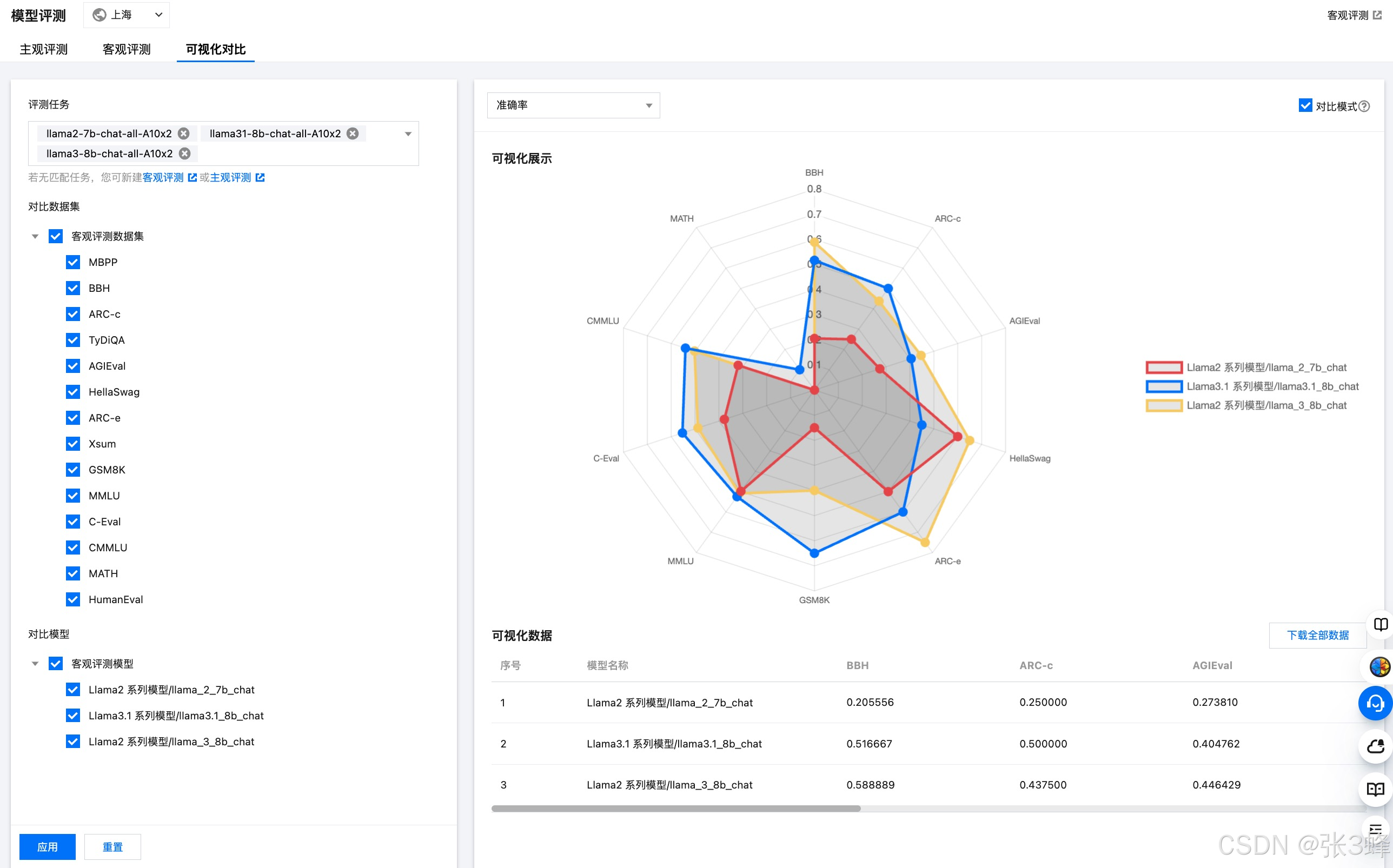Switch to the 主观评测 tab
The height and width of the screenshot is (868, 1393).
click(x=44, y=49)
